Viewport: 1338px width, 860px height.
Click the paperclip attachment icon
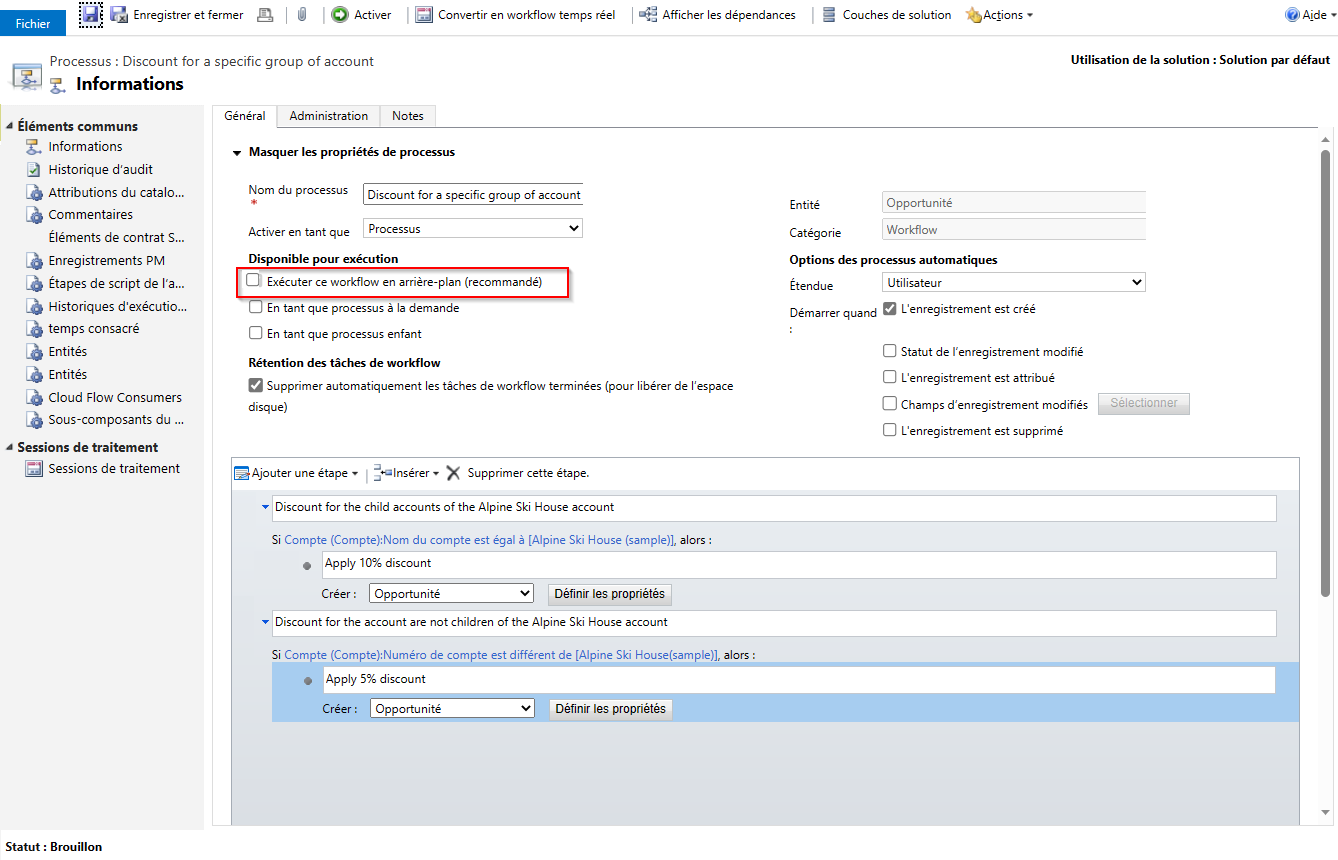click(301, 14)
